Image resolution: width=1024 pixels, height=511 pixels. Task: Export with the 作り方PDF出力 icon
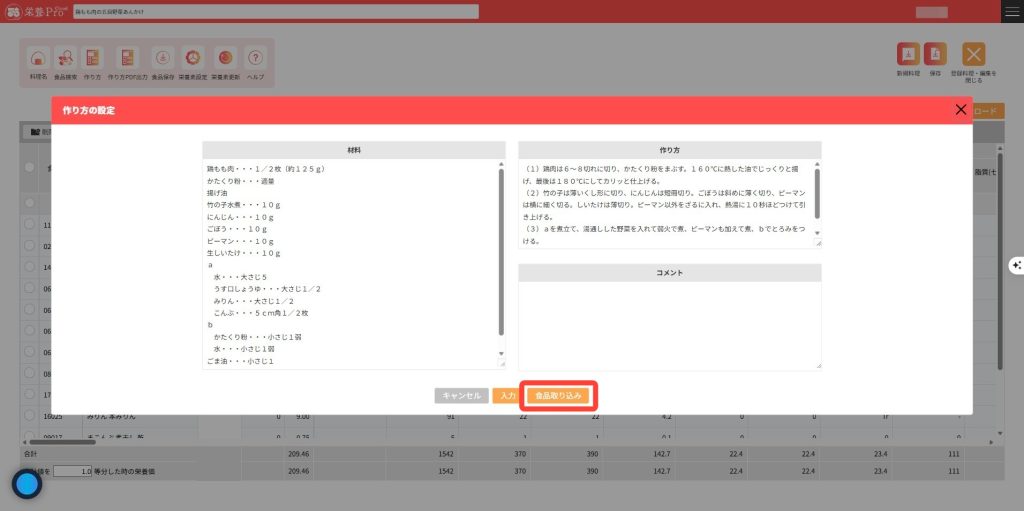[126, 62]
